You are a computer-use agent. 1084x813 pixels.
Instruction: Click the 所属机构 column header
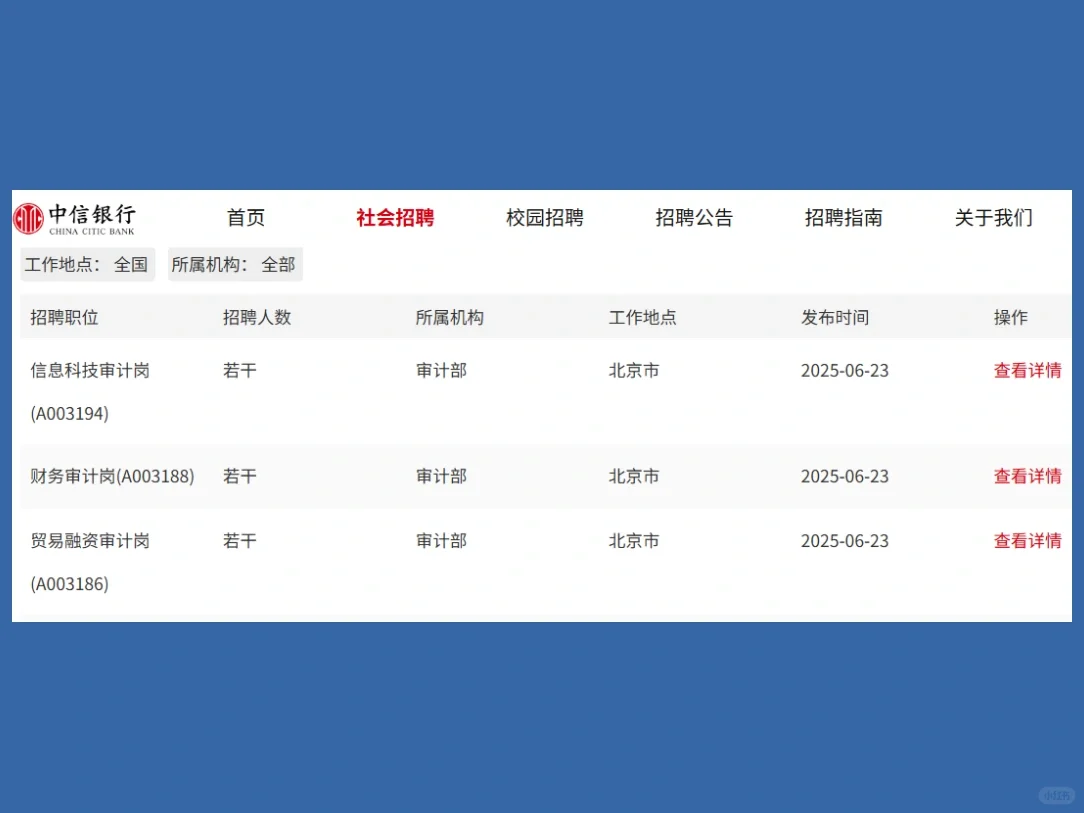tap(449, 317)
